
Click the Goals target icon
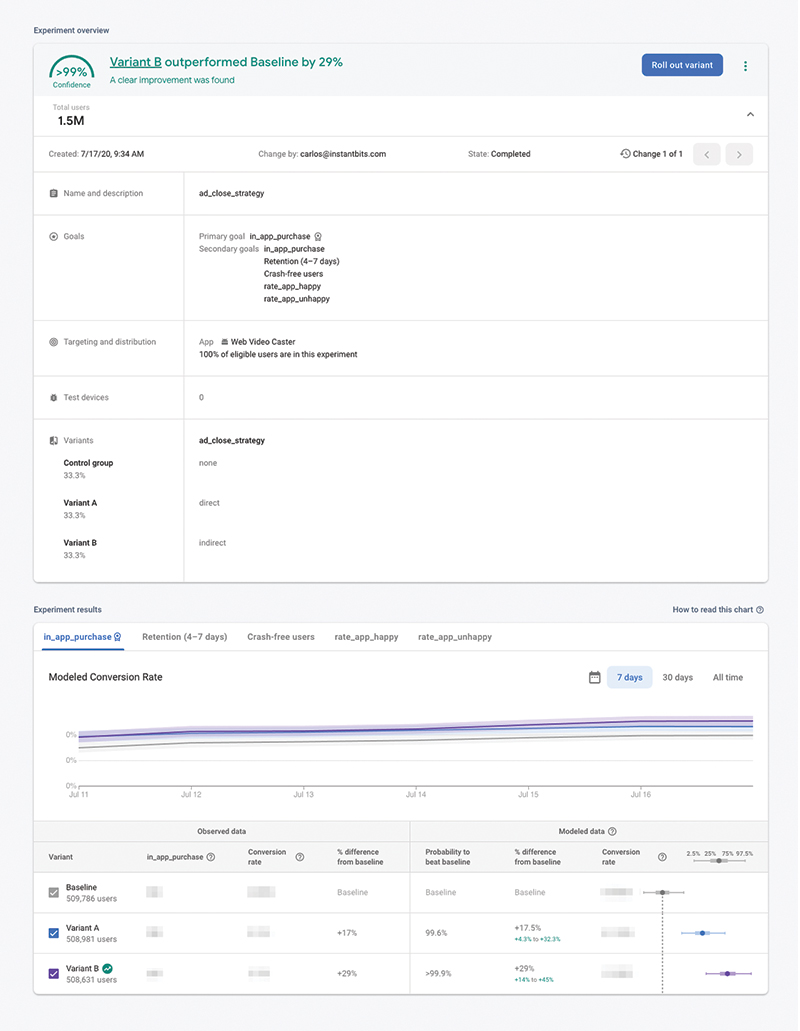coord(54,236)
